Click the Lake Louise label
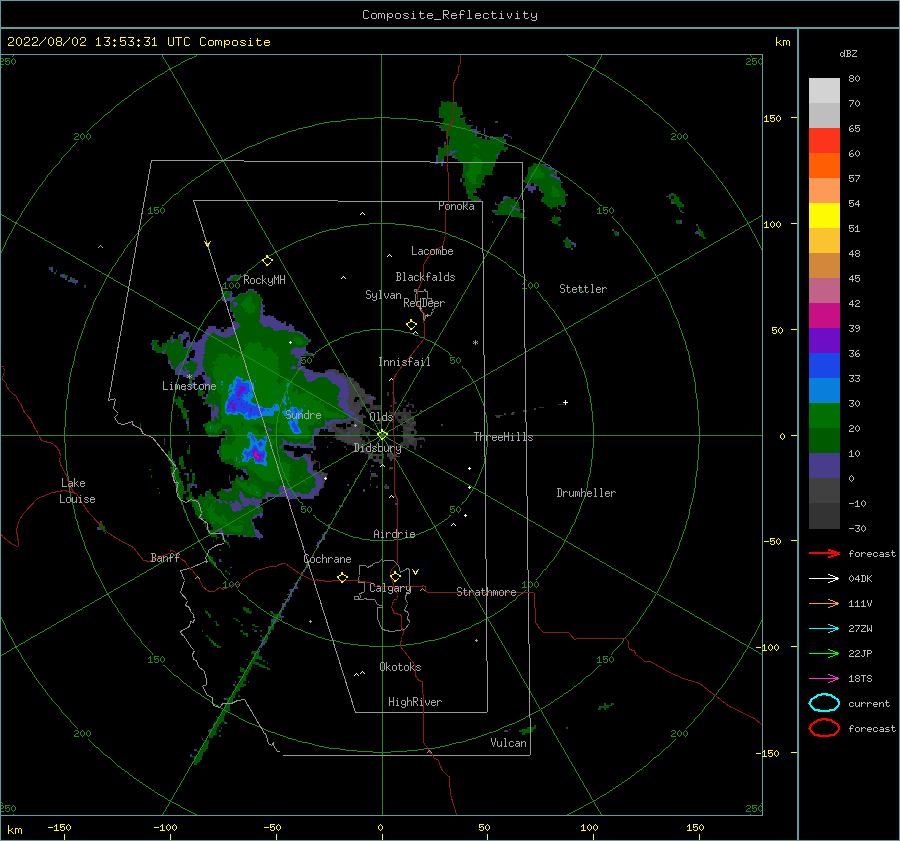900x841 pixels. (77, 491)
